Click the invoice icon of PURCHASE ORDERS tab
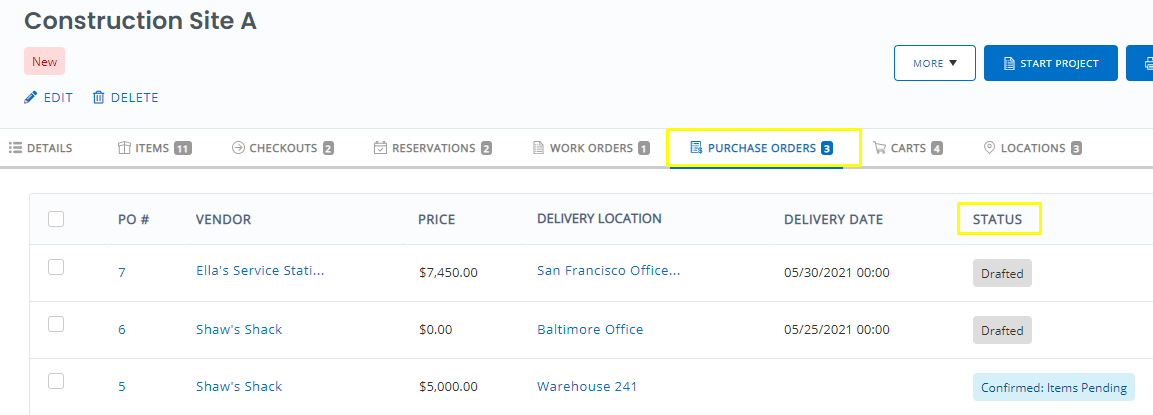Image resolution: width=1153 pixels, height=415 pixels. 696,148
